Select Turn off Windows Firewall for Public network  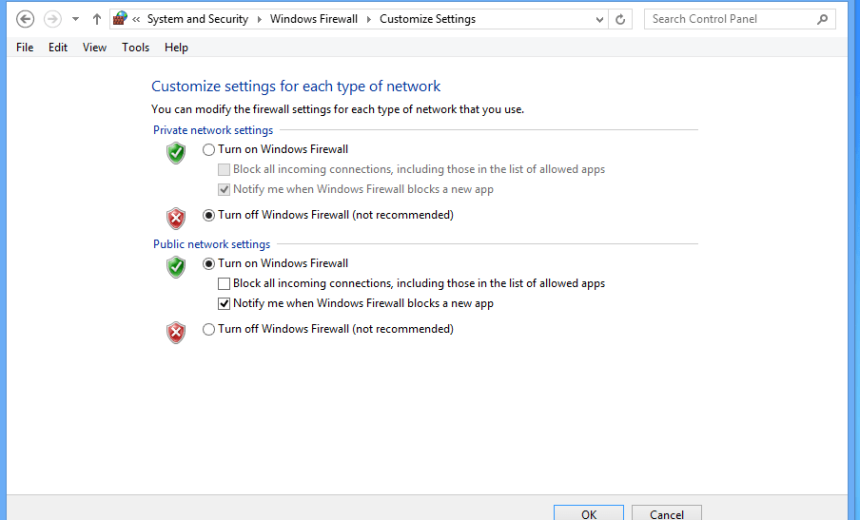(209, 329)
